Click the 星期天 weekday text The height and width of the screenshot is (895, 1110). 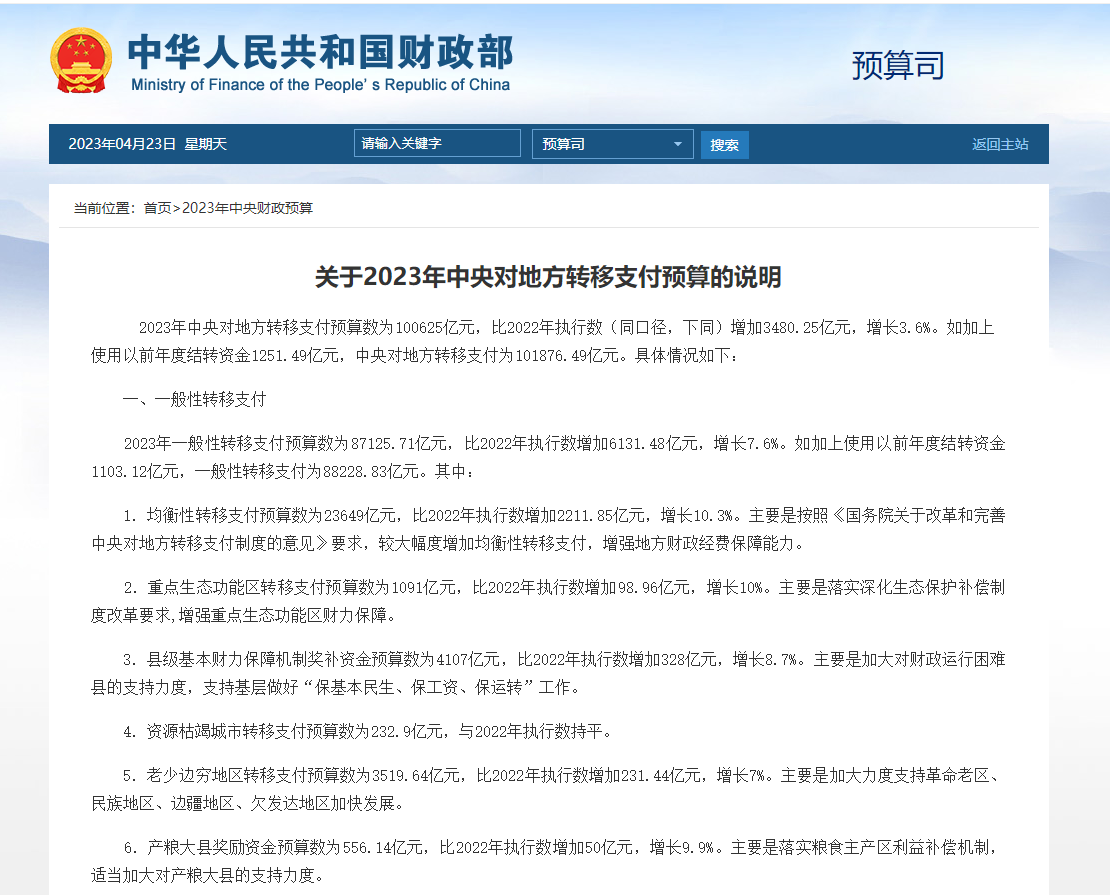(206, 144)
